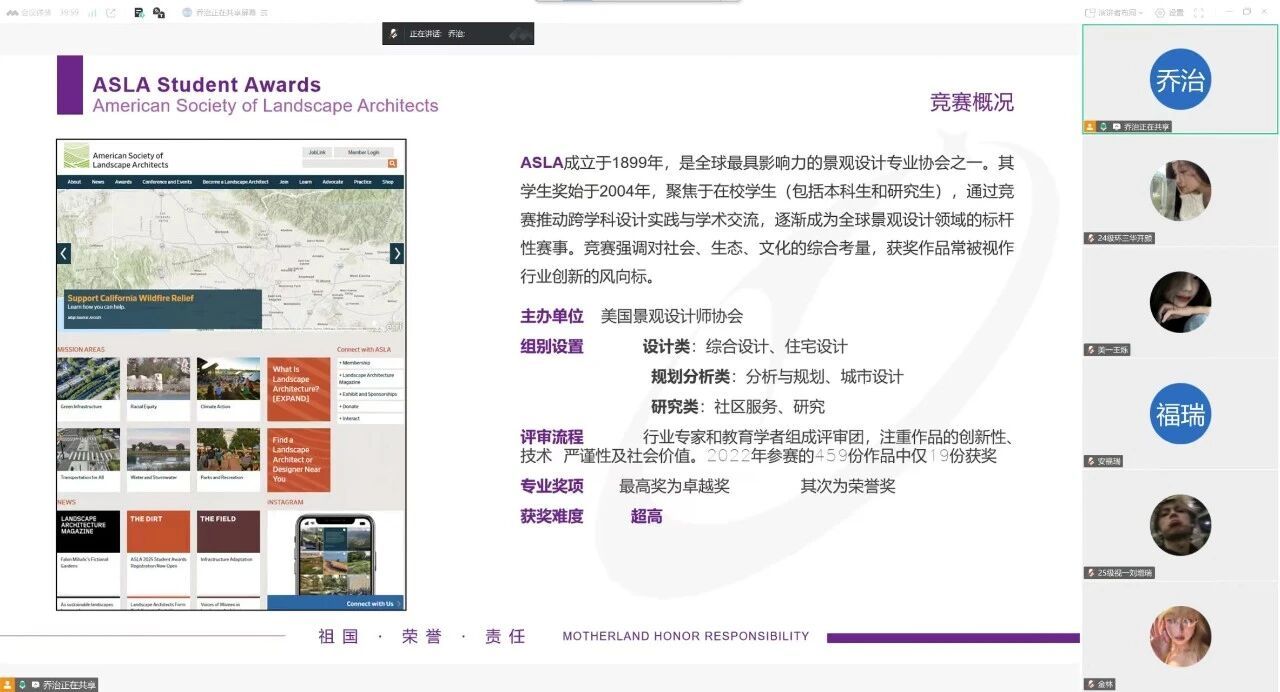Select 乔治 participant video tile

click(1180, 79)
